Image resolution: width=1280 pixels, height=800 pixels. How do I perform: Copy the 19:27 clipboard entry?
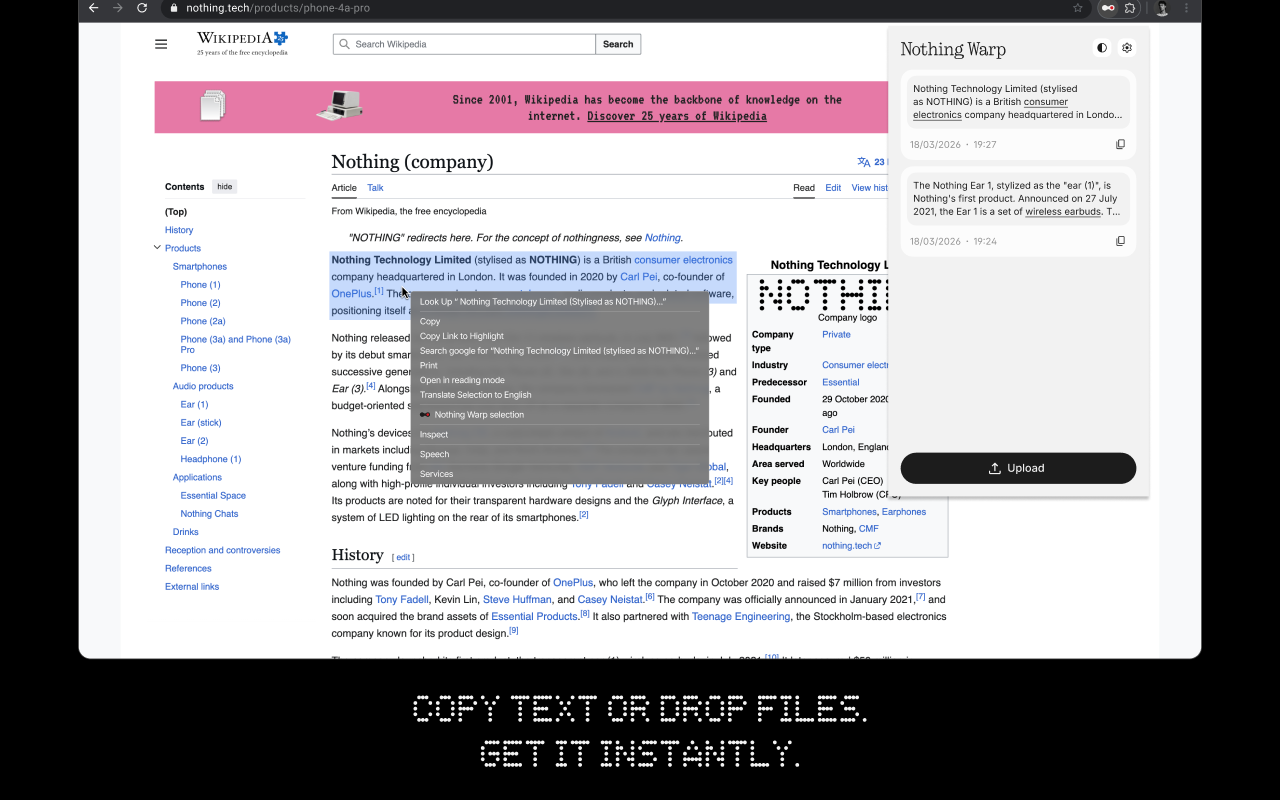coord(1120,145)
